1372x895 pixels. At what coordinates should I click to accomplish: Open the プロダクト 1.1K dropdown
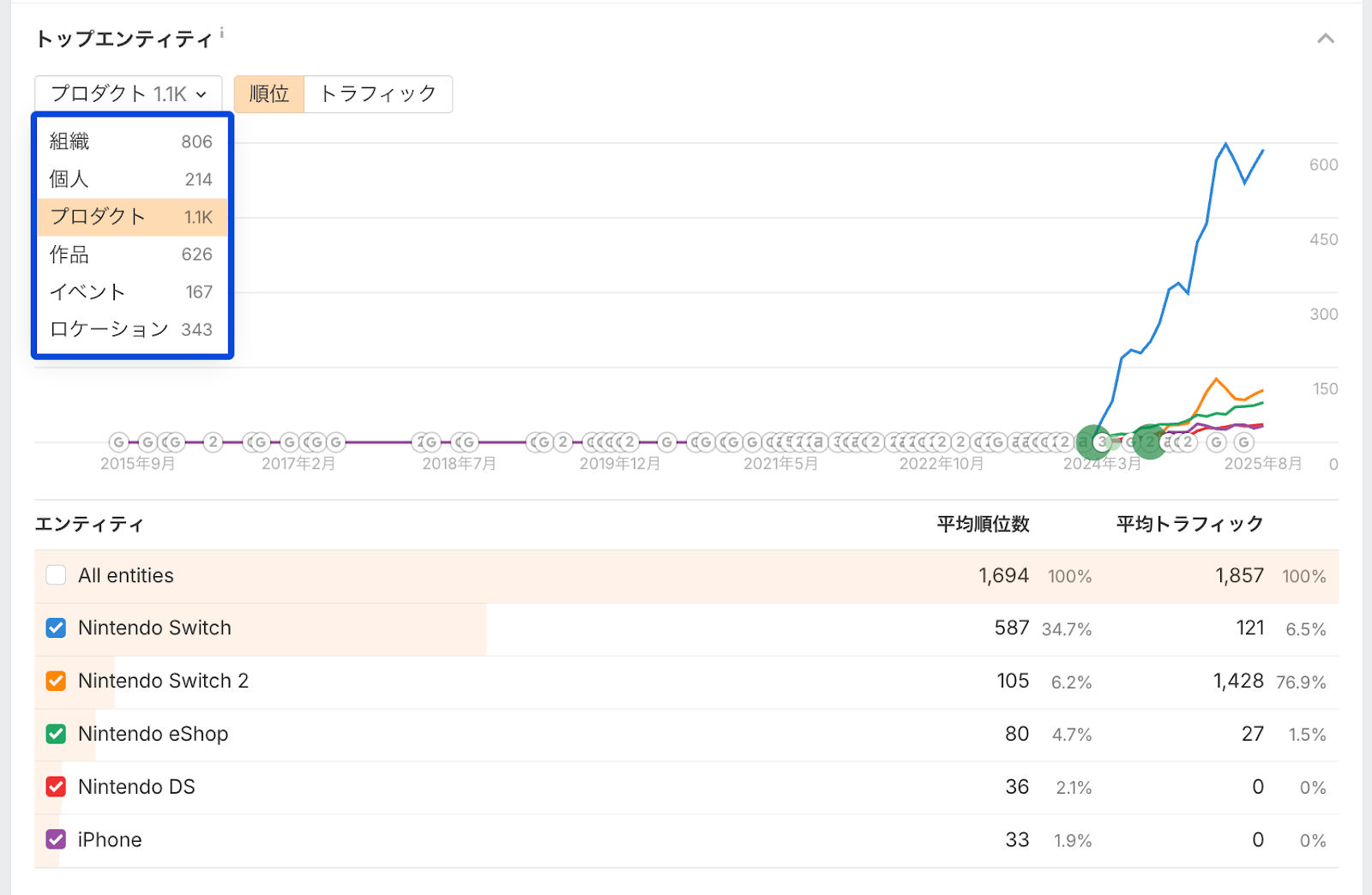(129, 93)
